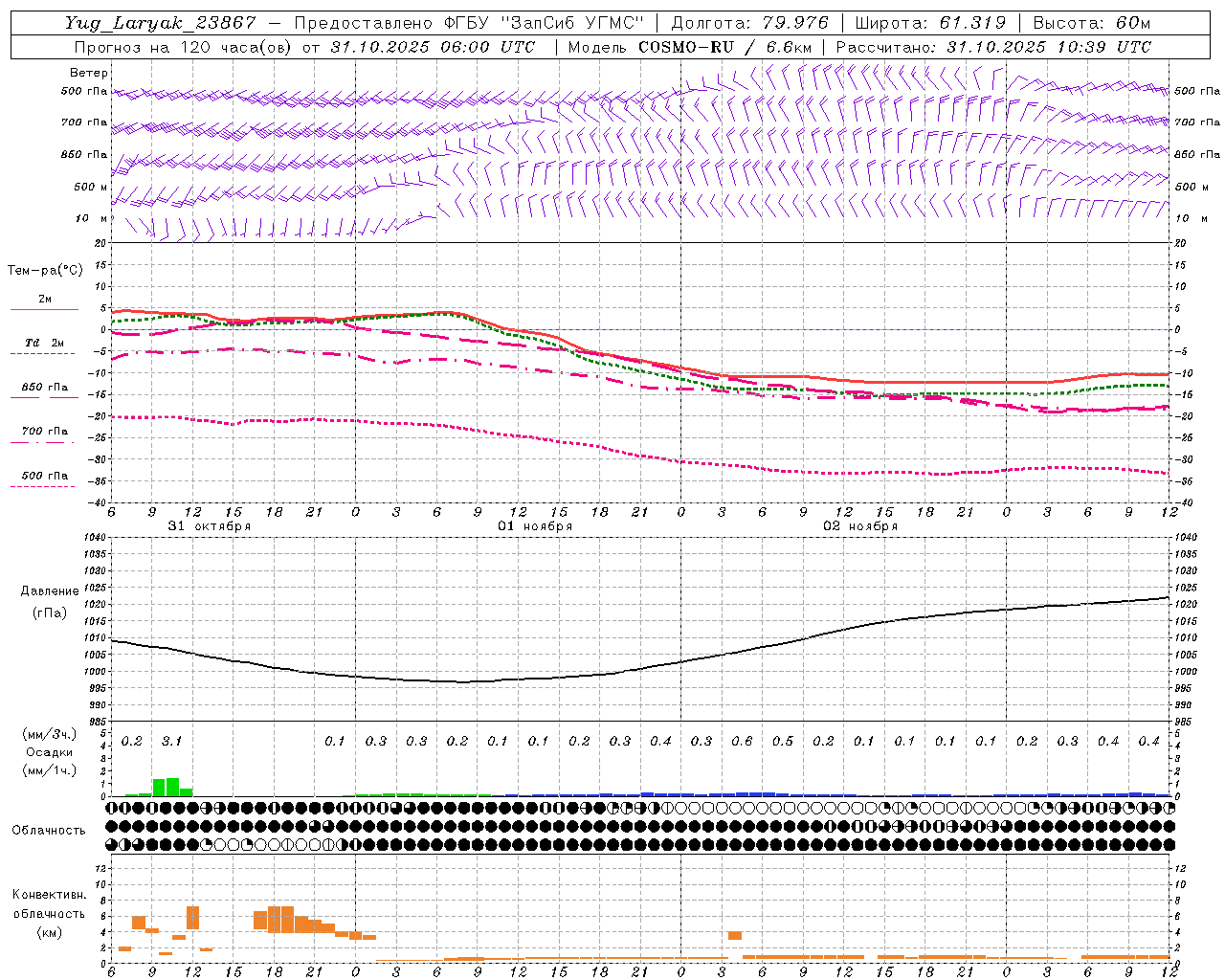This screenshot has height=980, width=1225.
Task: Select the text Предоставлено ФГБУ "ЗапСиб УГМС"
Action: 470,23
